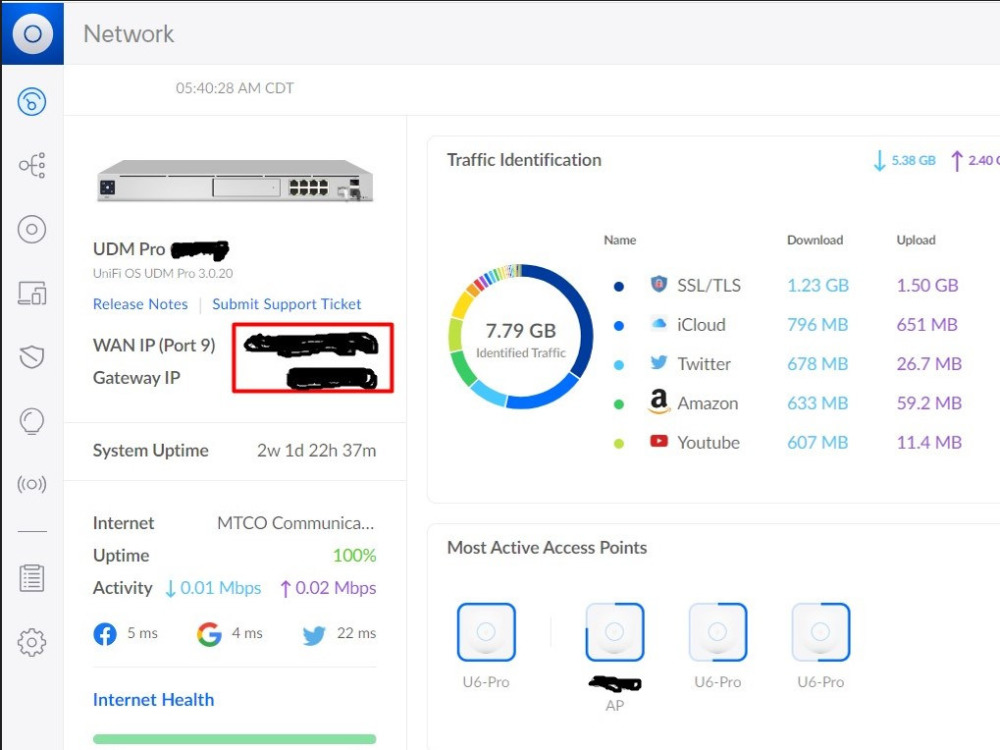Click the green Internet Health progress bar
Image resolution: width=1000 pixels, height=750 pixels.
click(234, 738)
